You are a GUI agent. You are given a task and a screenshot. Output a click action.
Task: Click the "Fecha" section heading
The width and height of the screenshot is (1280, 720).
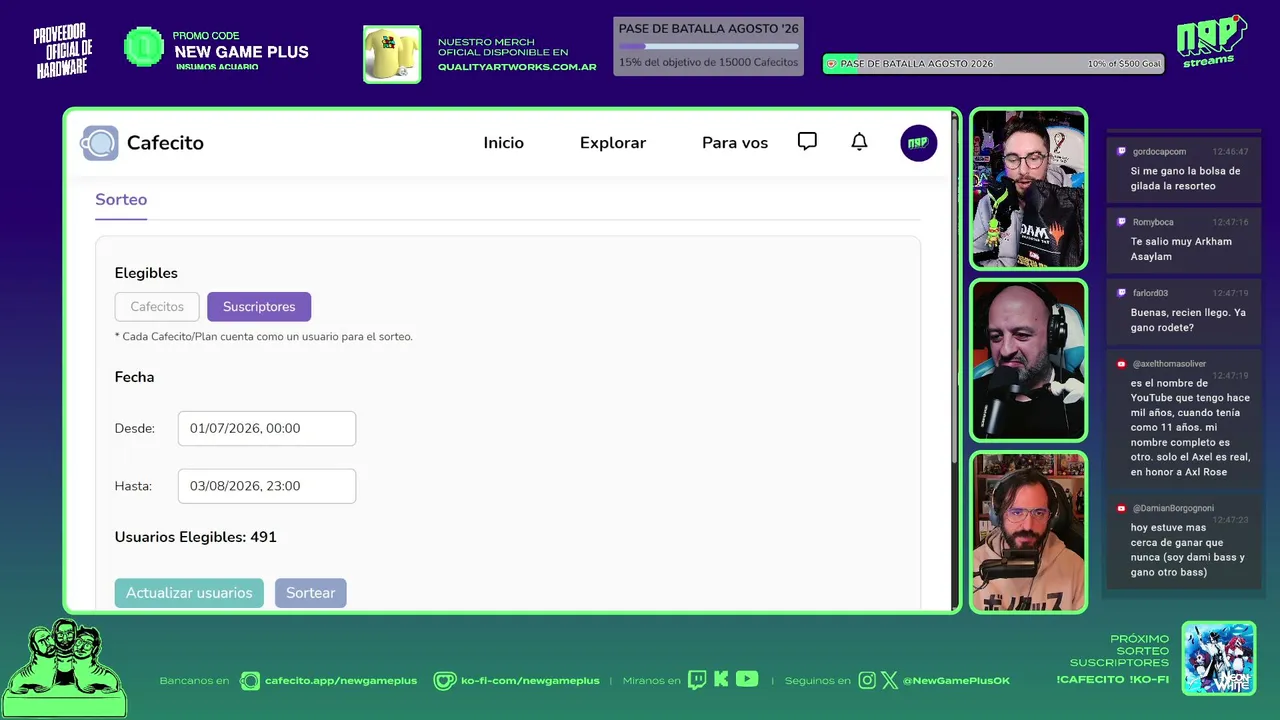tap(134, 377)
